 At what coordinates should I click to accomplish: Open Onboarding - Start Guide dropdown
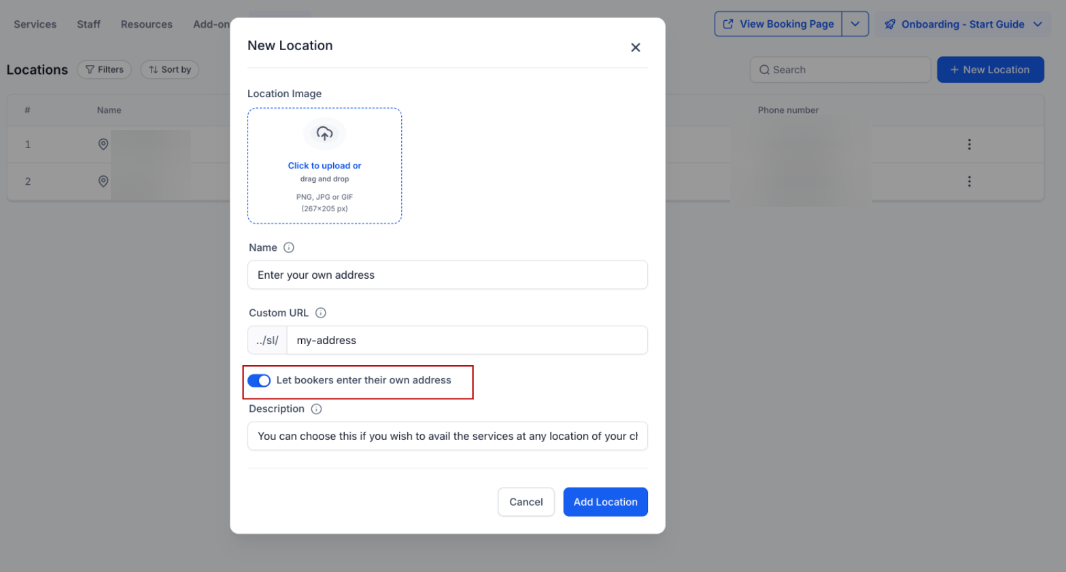962,24
